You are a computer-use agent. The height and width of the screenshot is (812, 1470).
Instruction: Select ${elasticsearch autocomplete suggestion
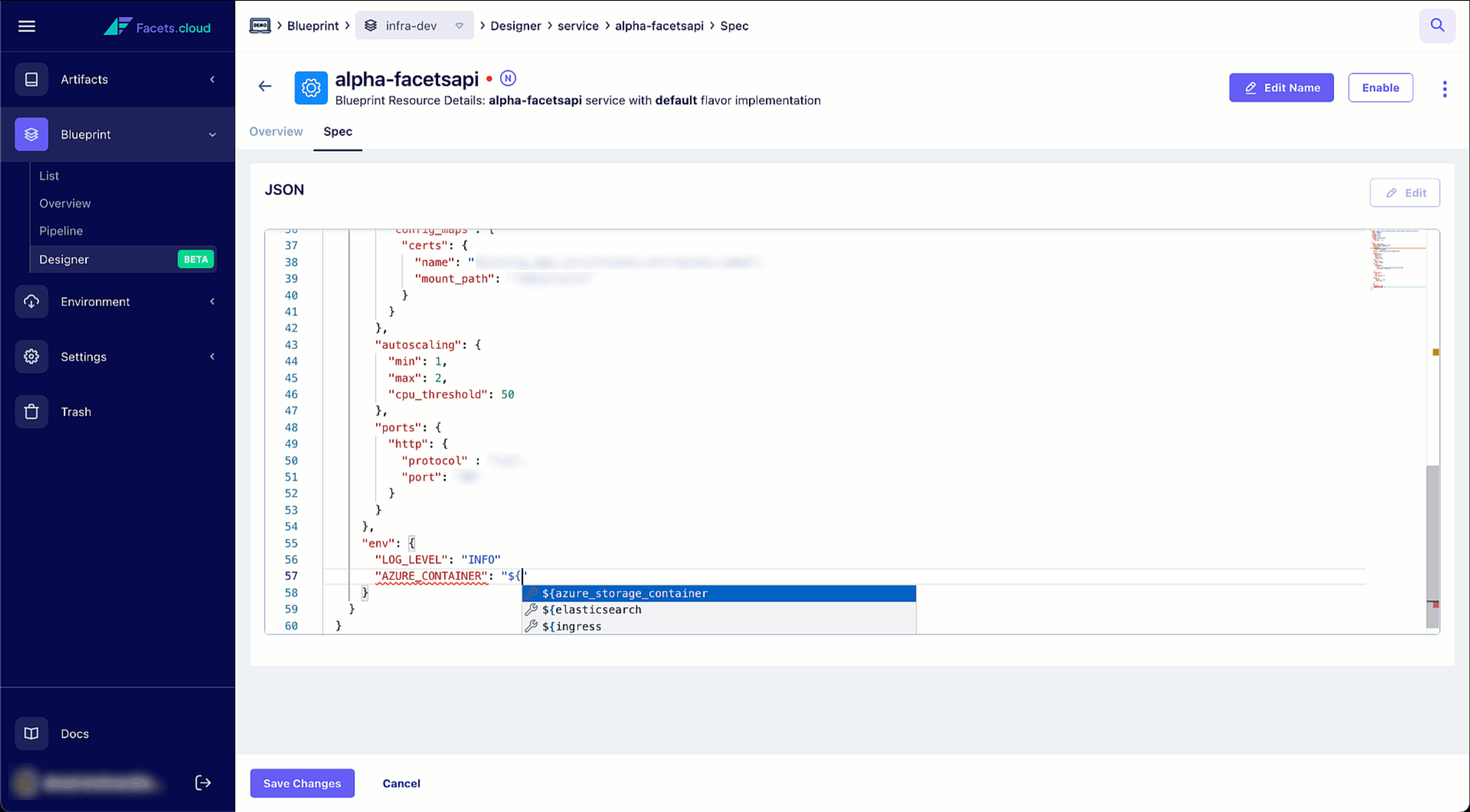click(x=719, y=610)
